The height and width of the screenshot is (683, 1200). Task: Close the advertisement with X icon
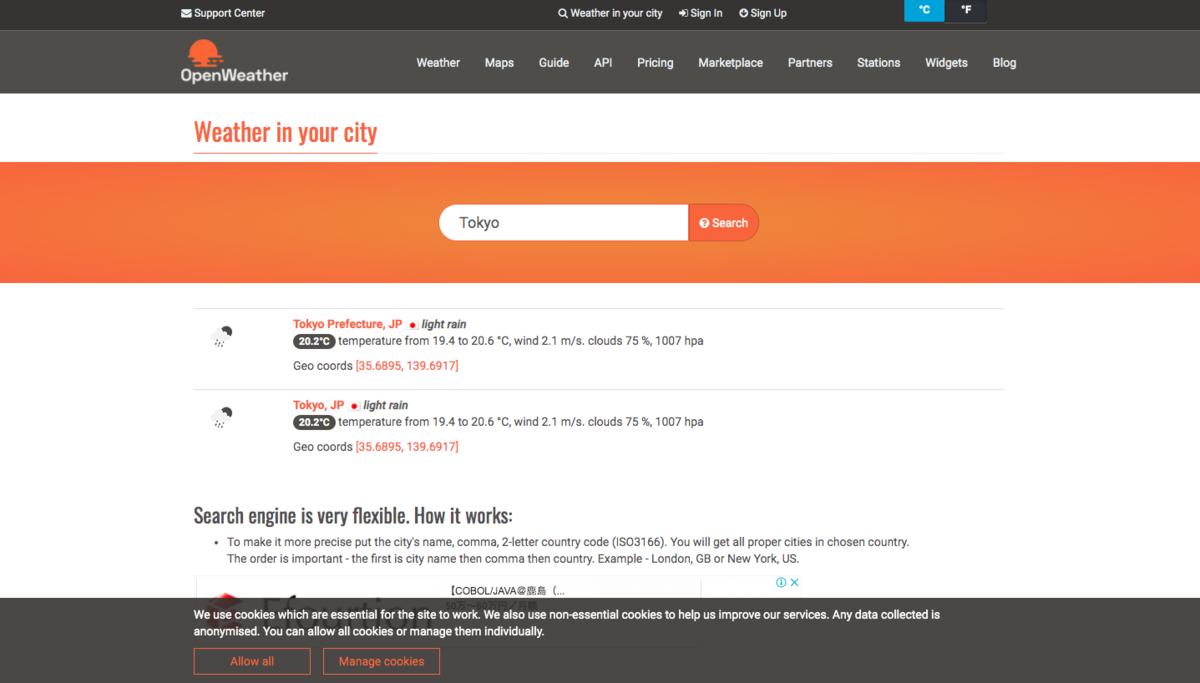(795, 582)
